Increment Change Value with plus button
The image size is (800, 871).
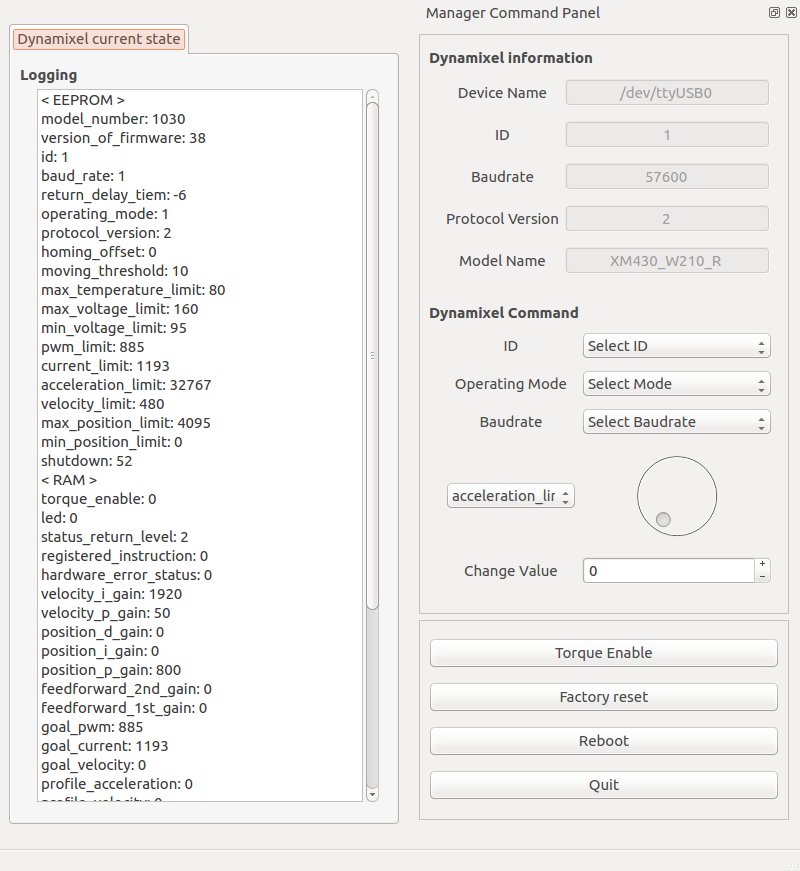click(762, 564)
